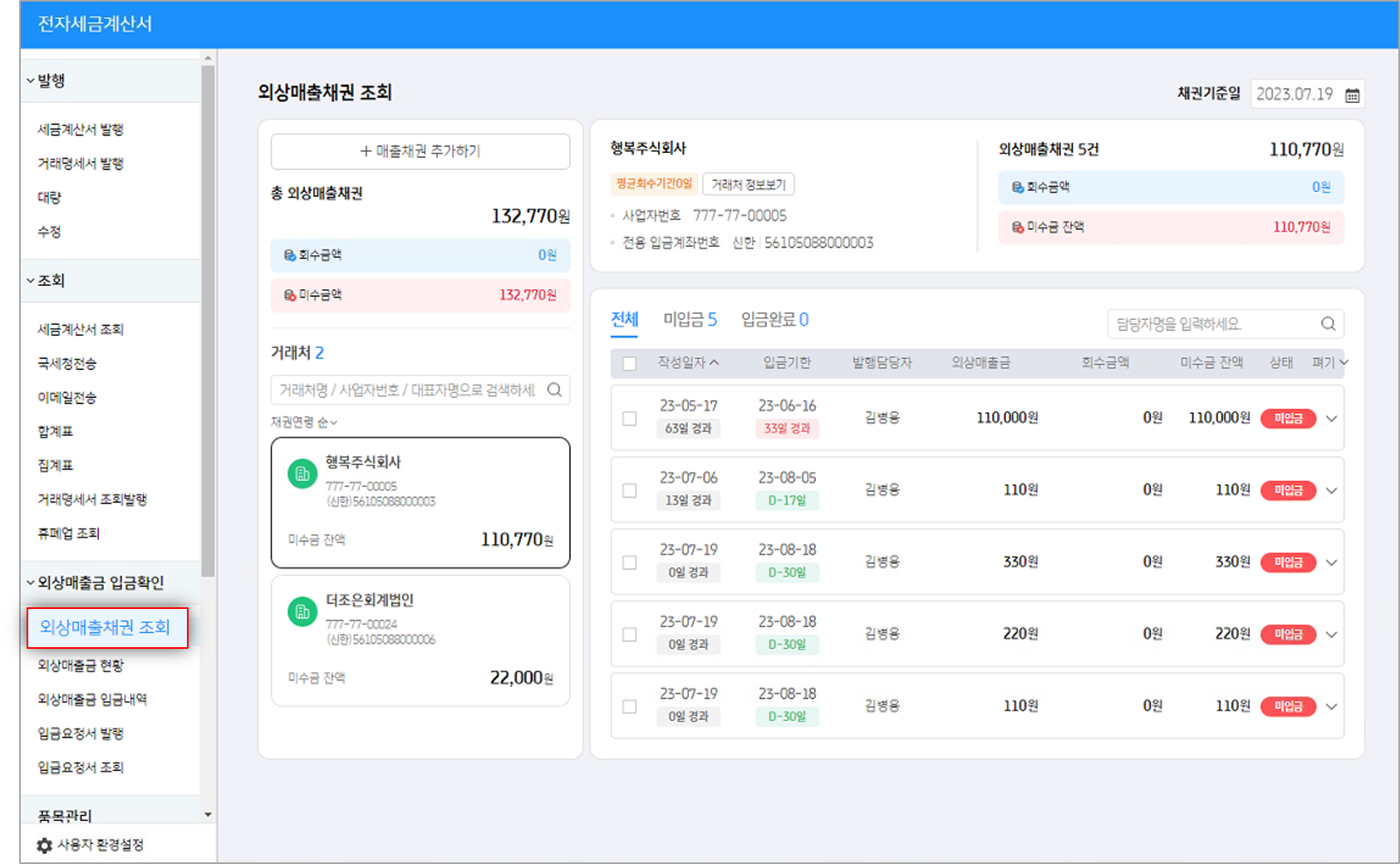Open 외상매출금 현황 menu item

(x=81, y=665)
